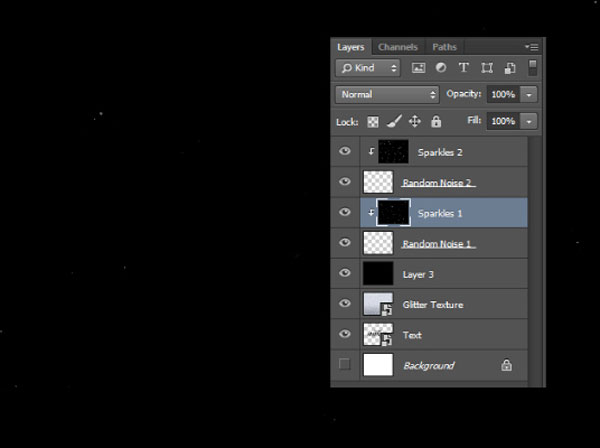Viewport: 600px width, 448px height.
Task: Click the Text layer name
Action: (x=412, y=336)
